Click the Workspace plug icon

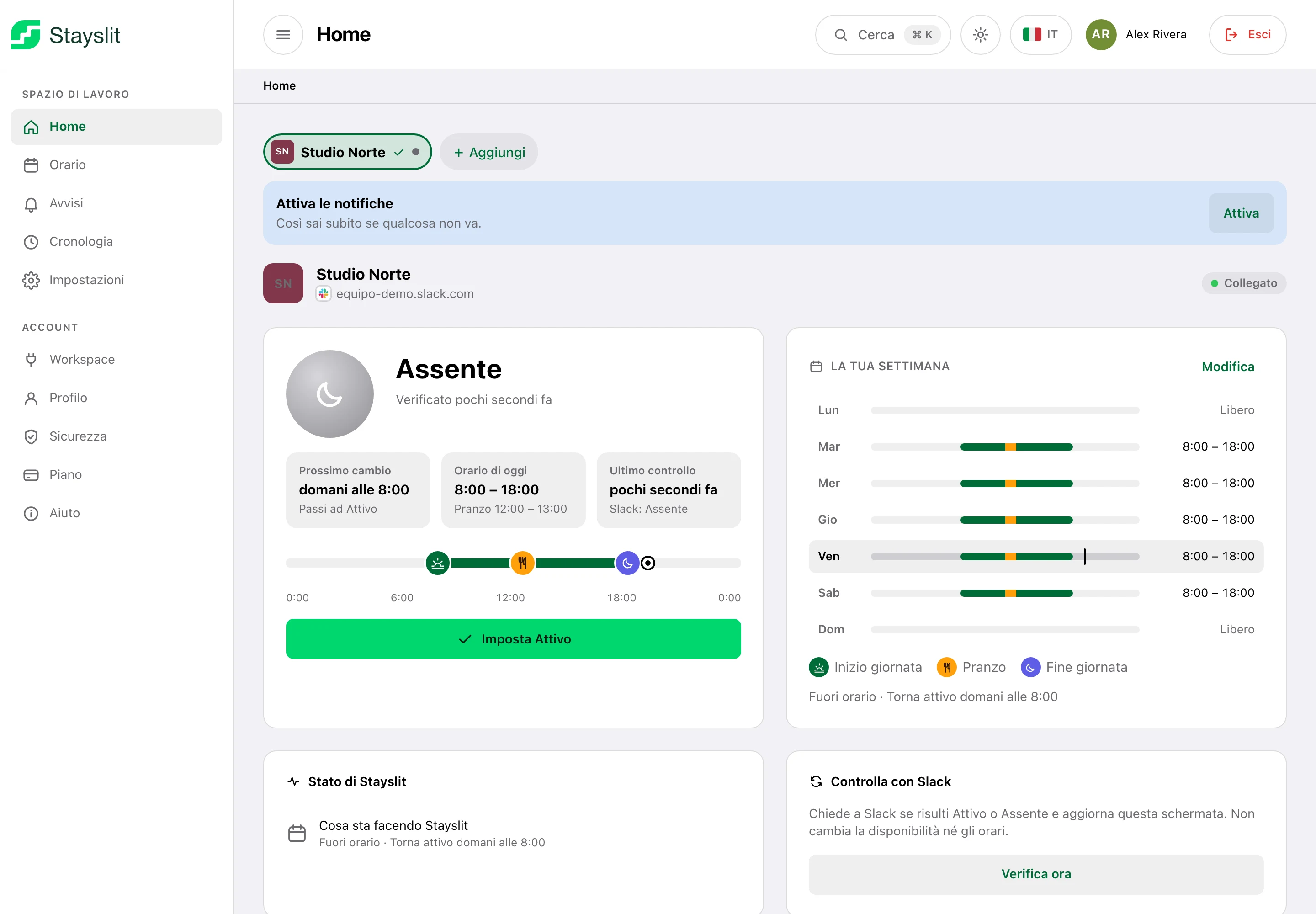tap(31, 360)
